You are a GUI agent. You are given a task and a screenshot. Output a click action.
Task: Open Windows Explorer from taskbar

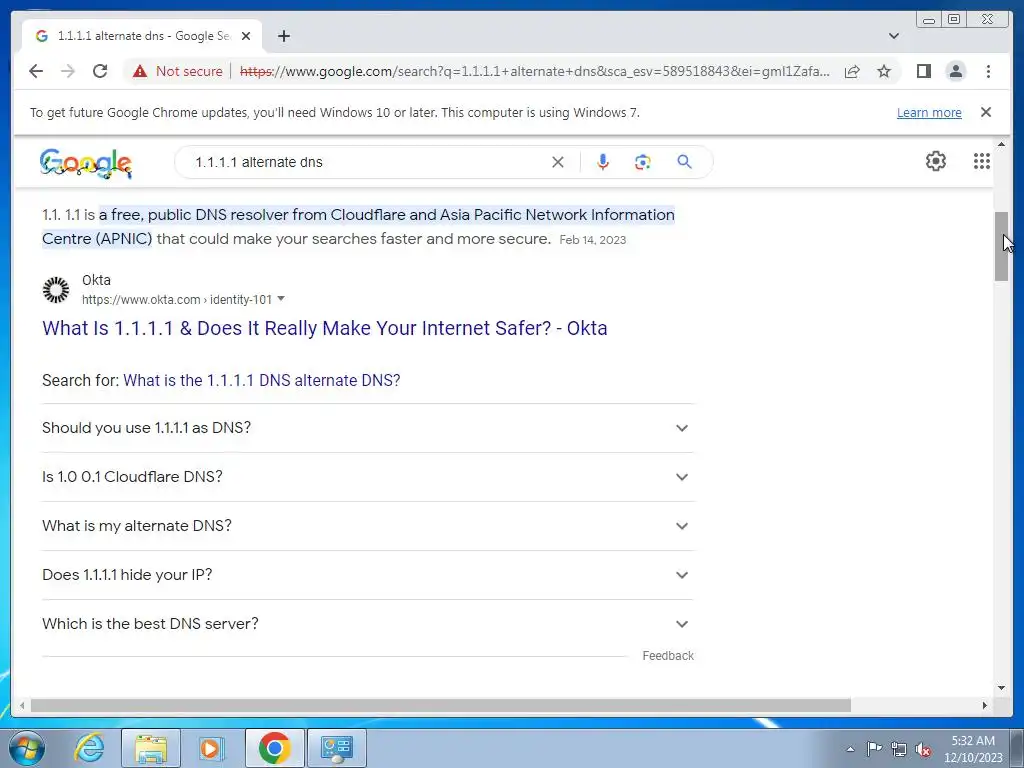[151, 748]
